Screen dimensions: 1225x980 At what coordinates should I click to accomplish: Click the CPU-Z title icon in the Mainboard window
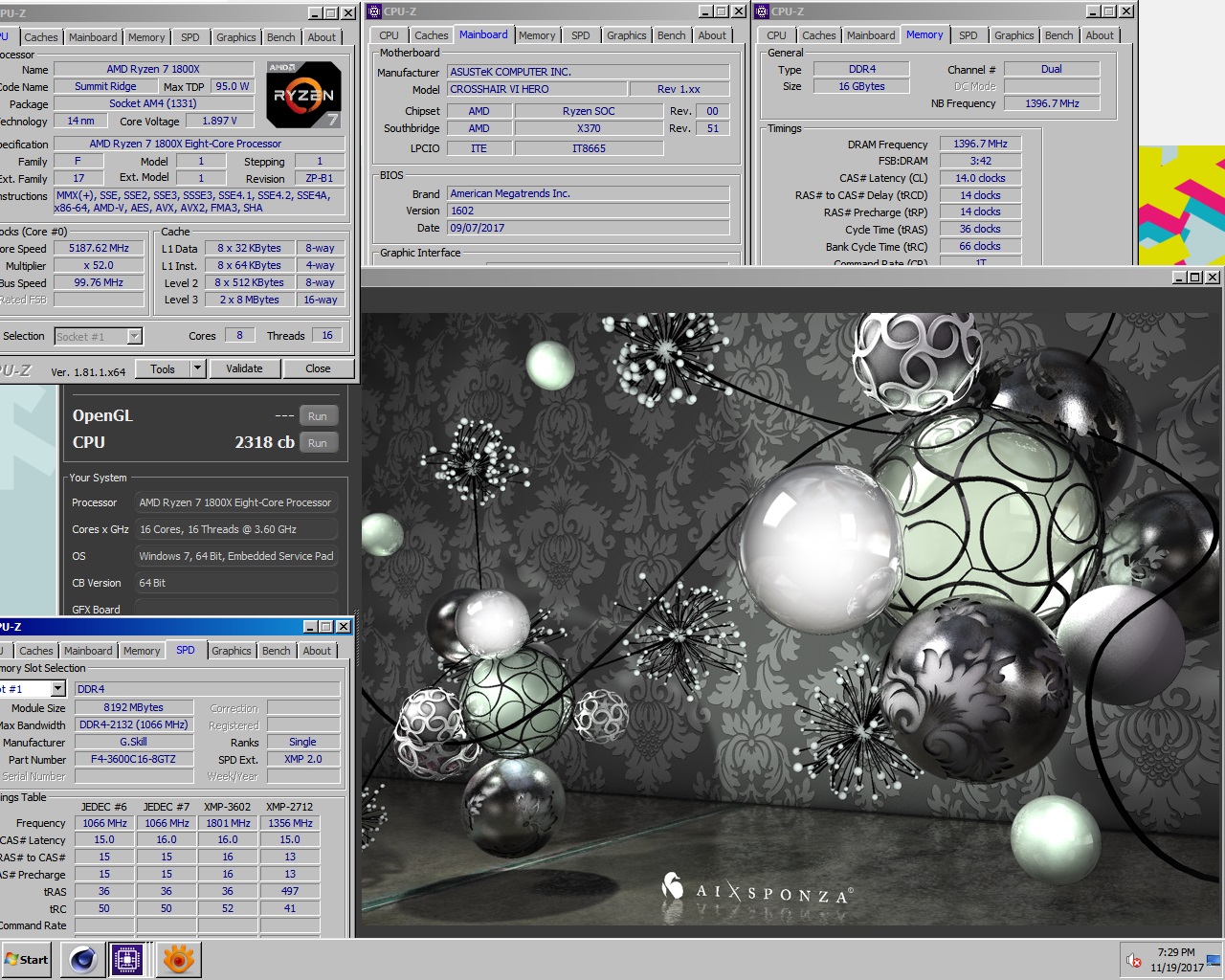tap(374, 11)
